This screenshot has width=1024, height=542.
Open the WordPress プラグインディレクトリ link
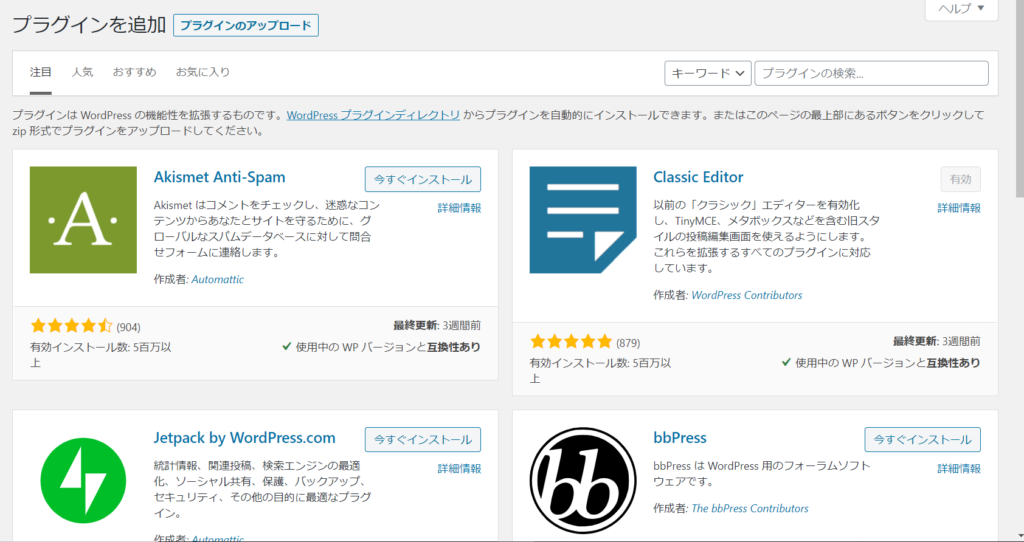tap(374, 115)
